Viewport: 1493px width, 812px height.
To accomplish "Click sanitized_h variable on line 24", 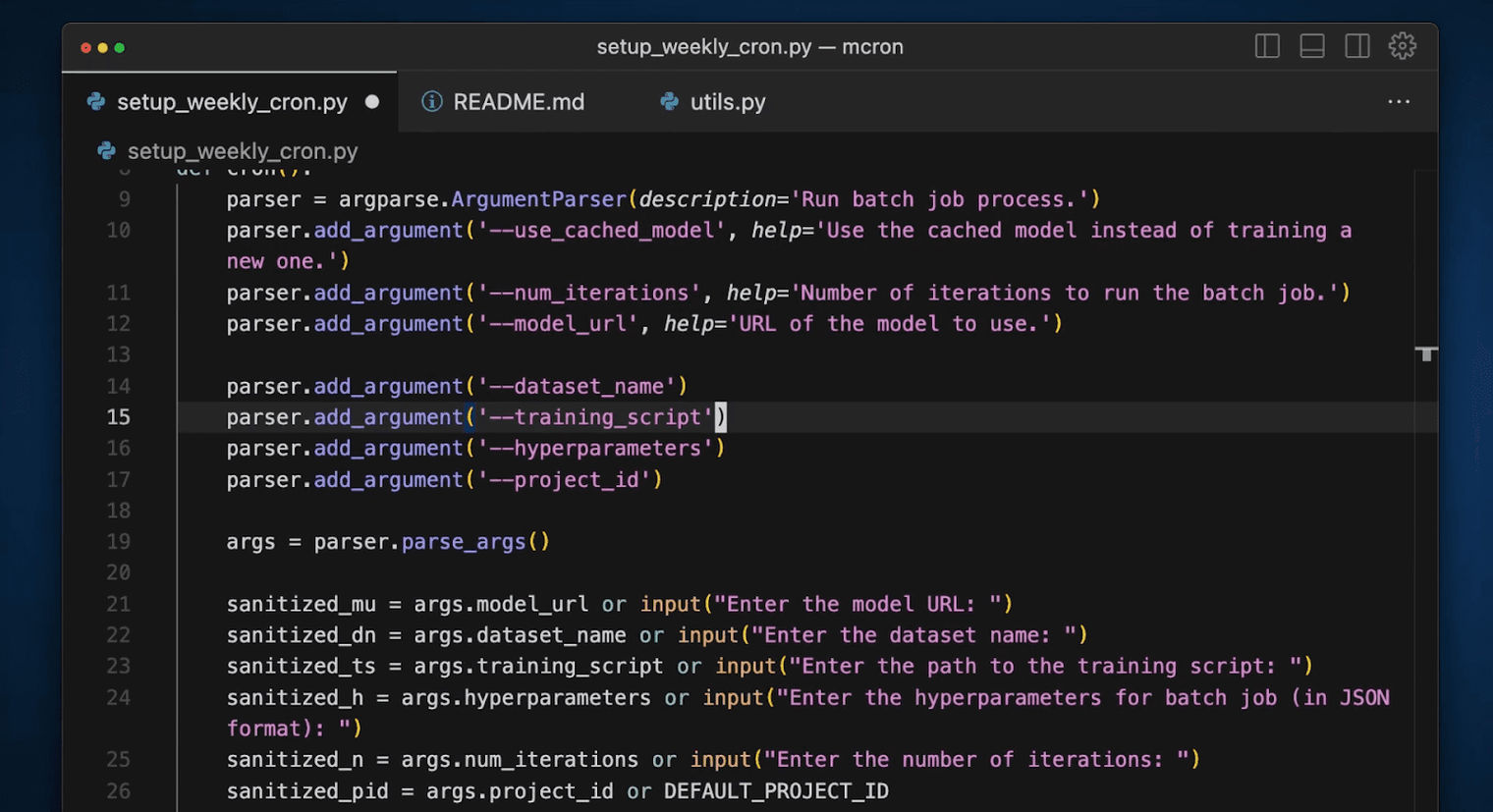I will [x=295, y=698].
